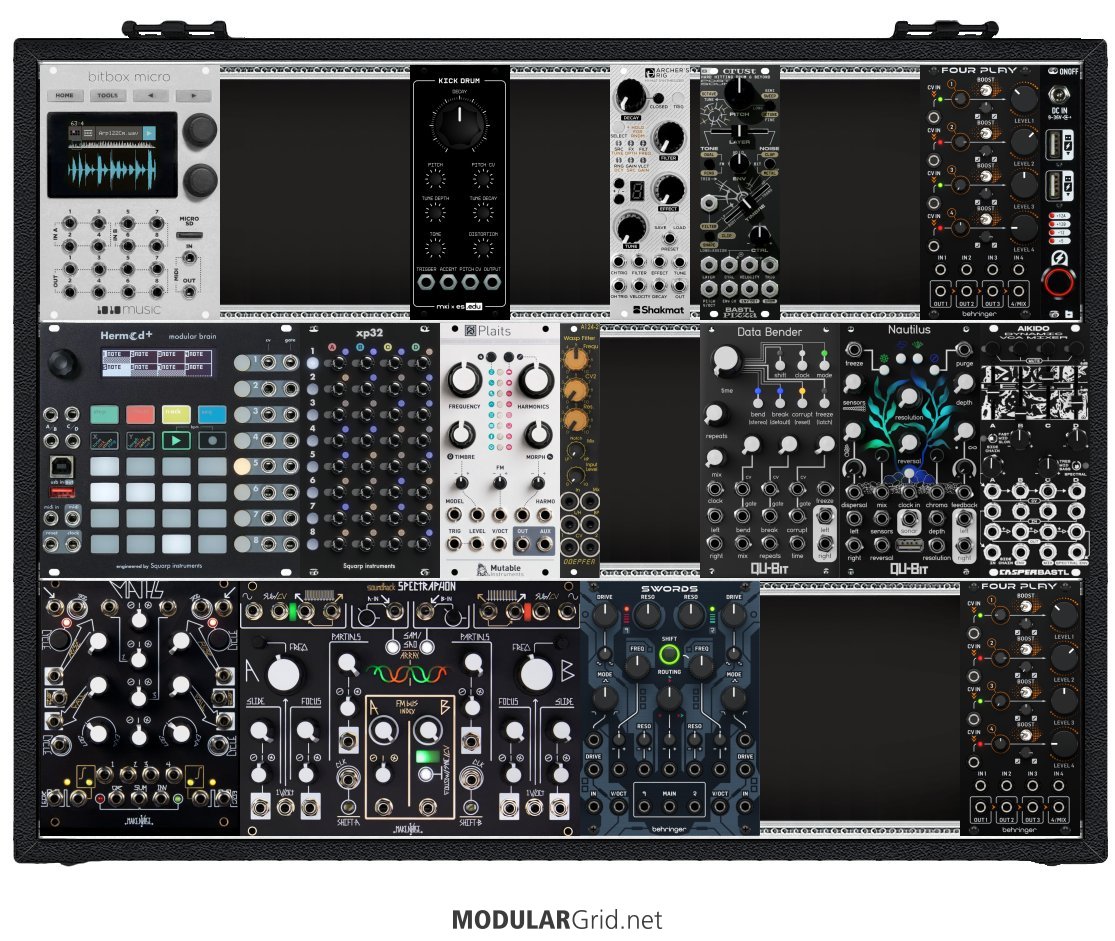Viewport: 1115px width, 941px height.
Task: Click the bitbox micro waveform touchscreen
Action: coord(112,154)
